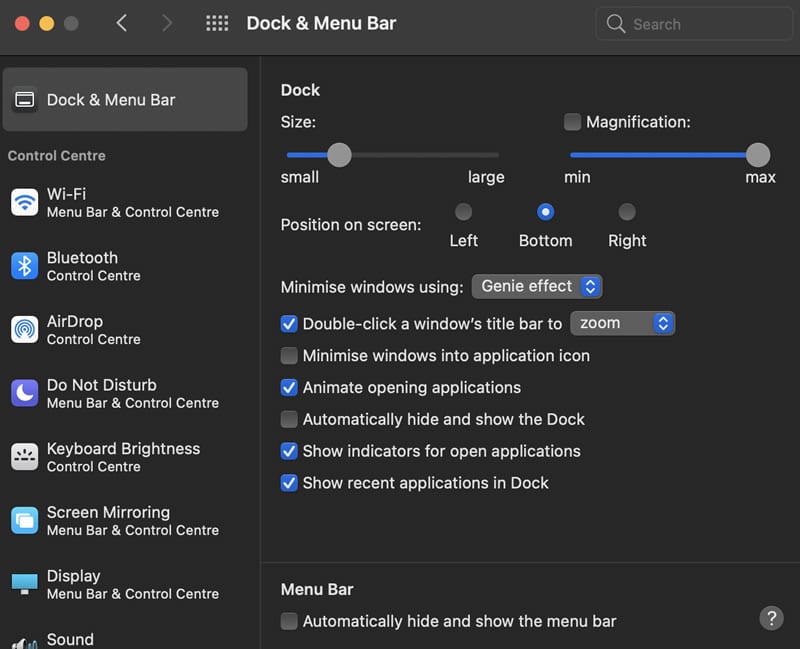Click the 'Size:' label
This screenshot has height=649, width=800.
[298, 122]
